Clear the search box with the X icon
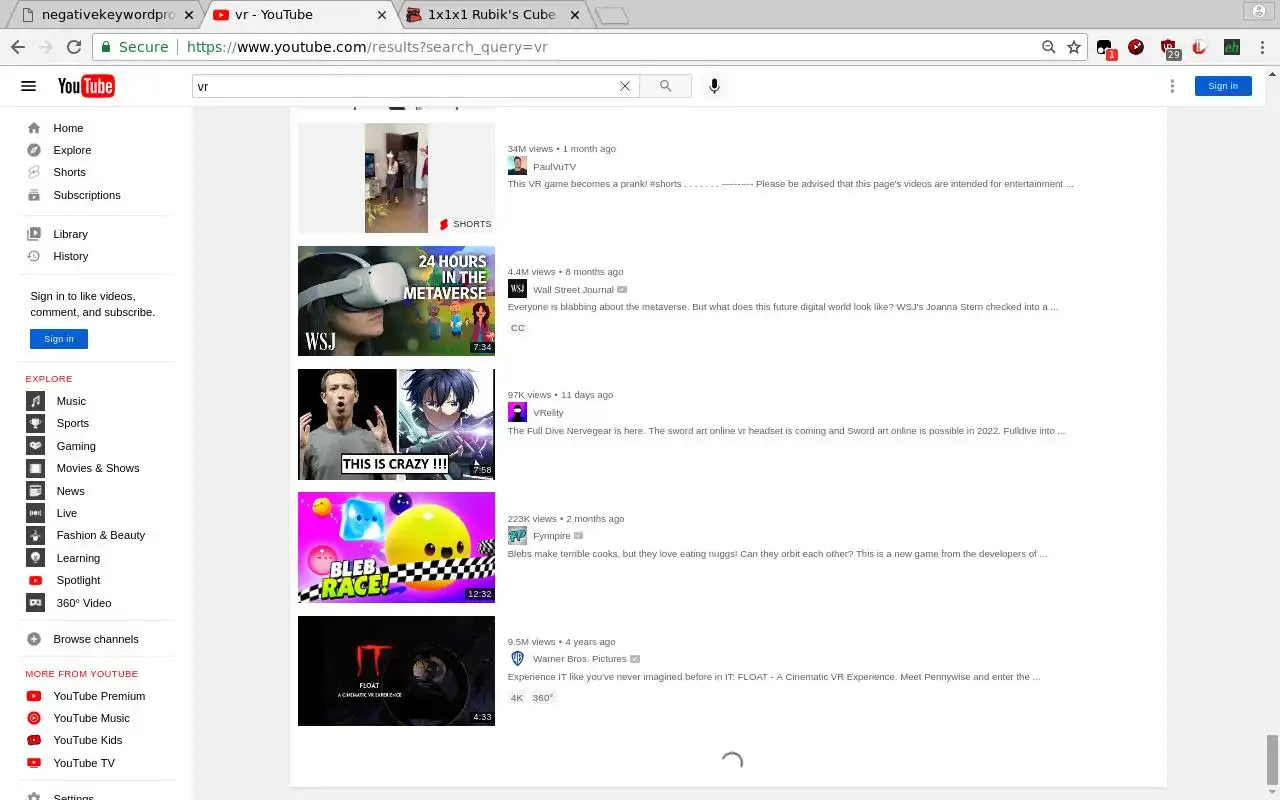 click(x=625, y=86)
